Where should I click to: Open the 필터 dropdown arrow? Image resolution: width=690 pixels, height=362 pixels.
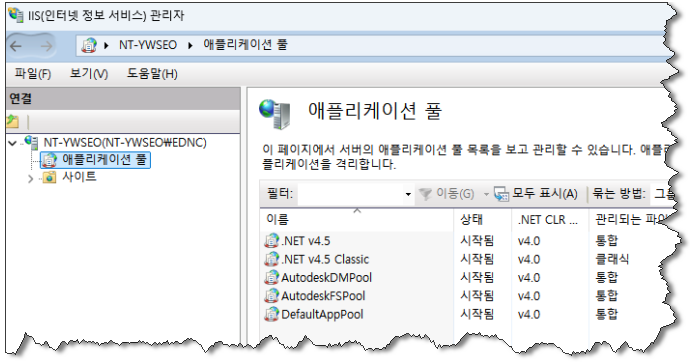point(408,194)
